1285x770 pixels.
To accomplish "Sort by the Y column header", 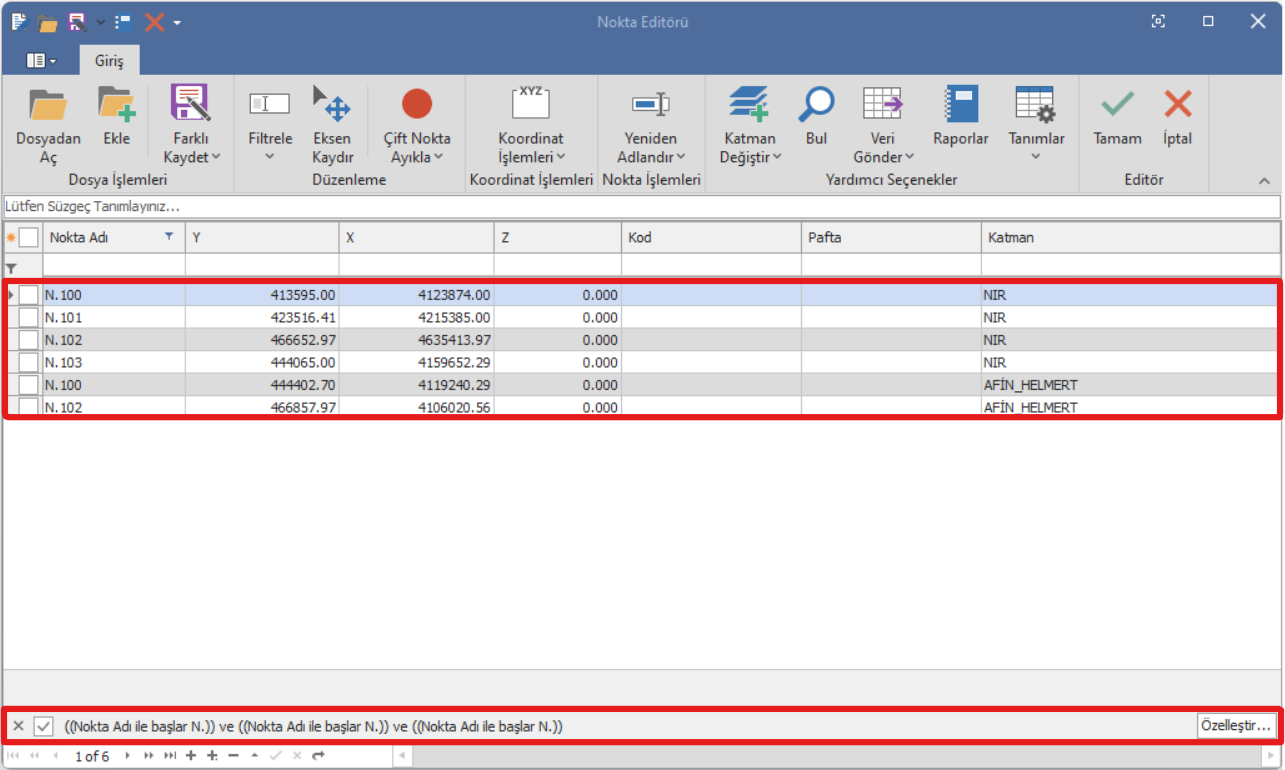I will point(262,237).
